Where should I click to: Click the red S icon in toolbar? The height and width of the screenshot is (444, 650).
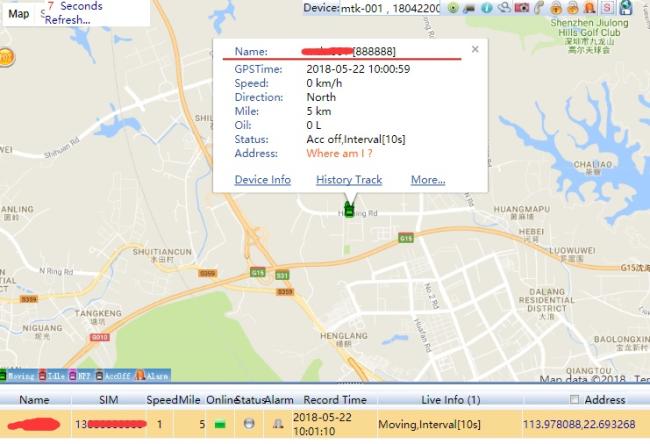click(x=607, y=8)
